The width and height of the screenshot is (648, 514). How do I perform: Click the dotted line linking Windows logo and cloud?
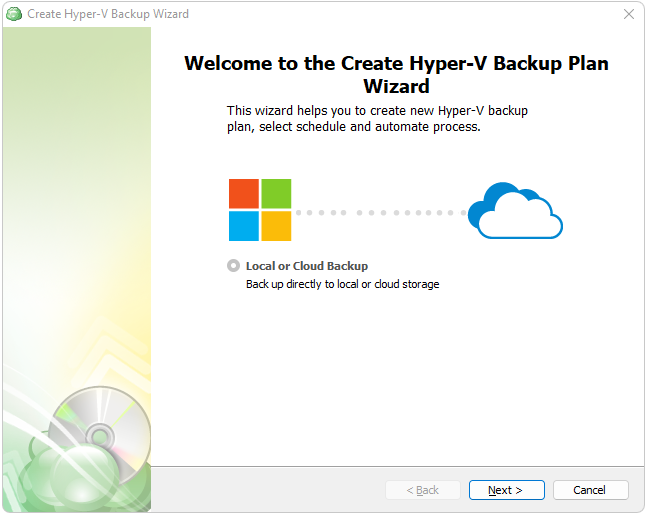click(x=380, y=212)
